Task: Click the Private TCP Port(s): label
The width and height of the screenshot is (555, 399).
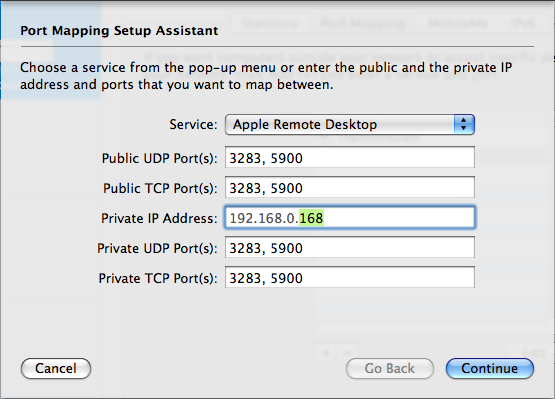Action: point(158,279)
